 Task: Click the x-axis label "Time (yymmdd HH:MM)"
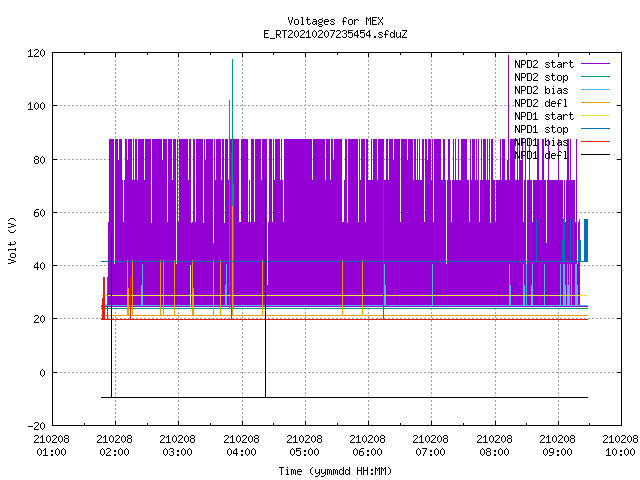pyautogui.click(x=335, y=471)
